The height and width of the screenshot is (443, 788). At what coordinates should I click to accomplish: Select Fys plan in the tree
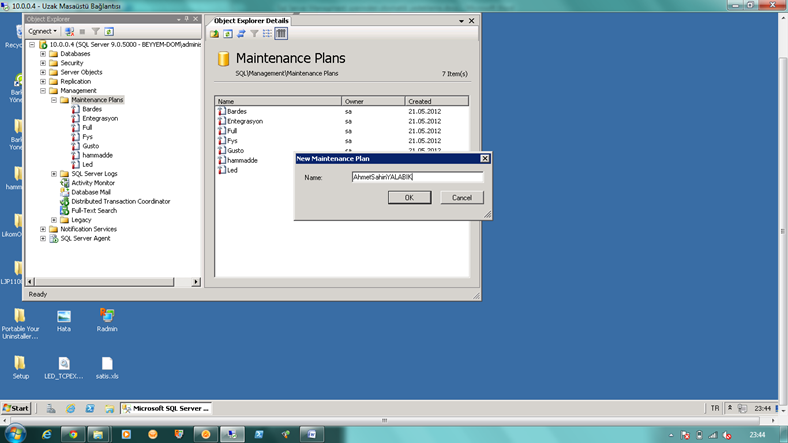pyautogui.click(x=87, y=137)
